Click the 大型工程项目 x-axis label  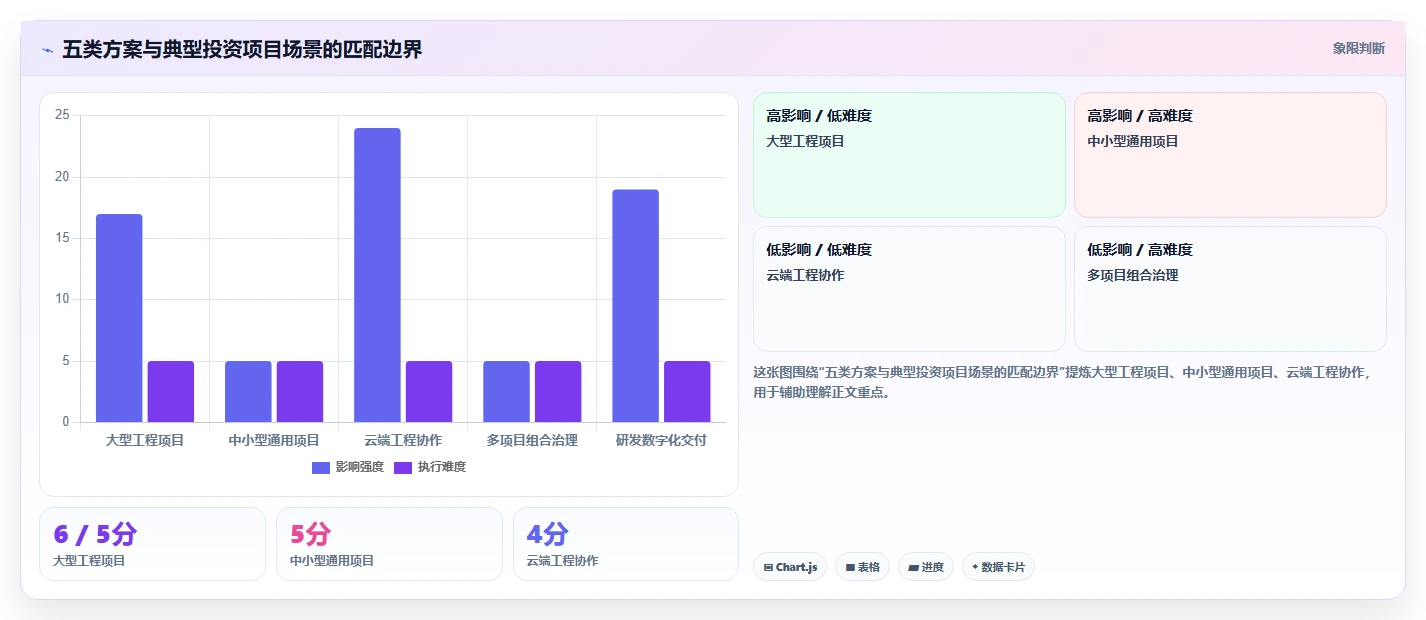click(x=145, y=440)
